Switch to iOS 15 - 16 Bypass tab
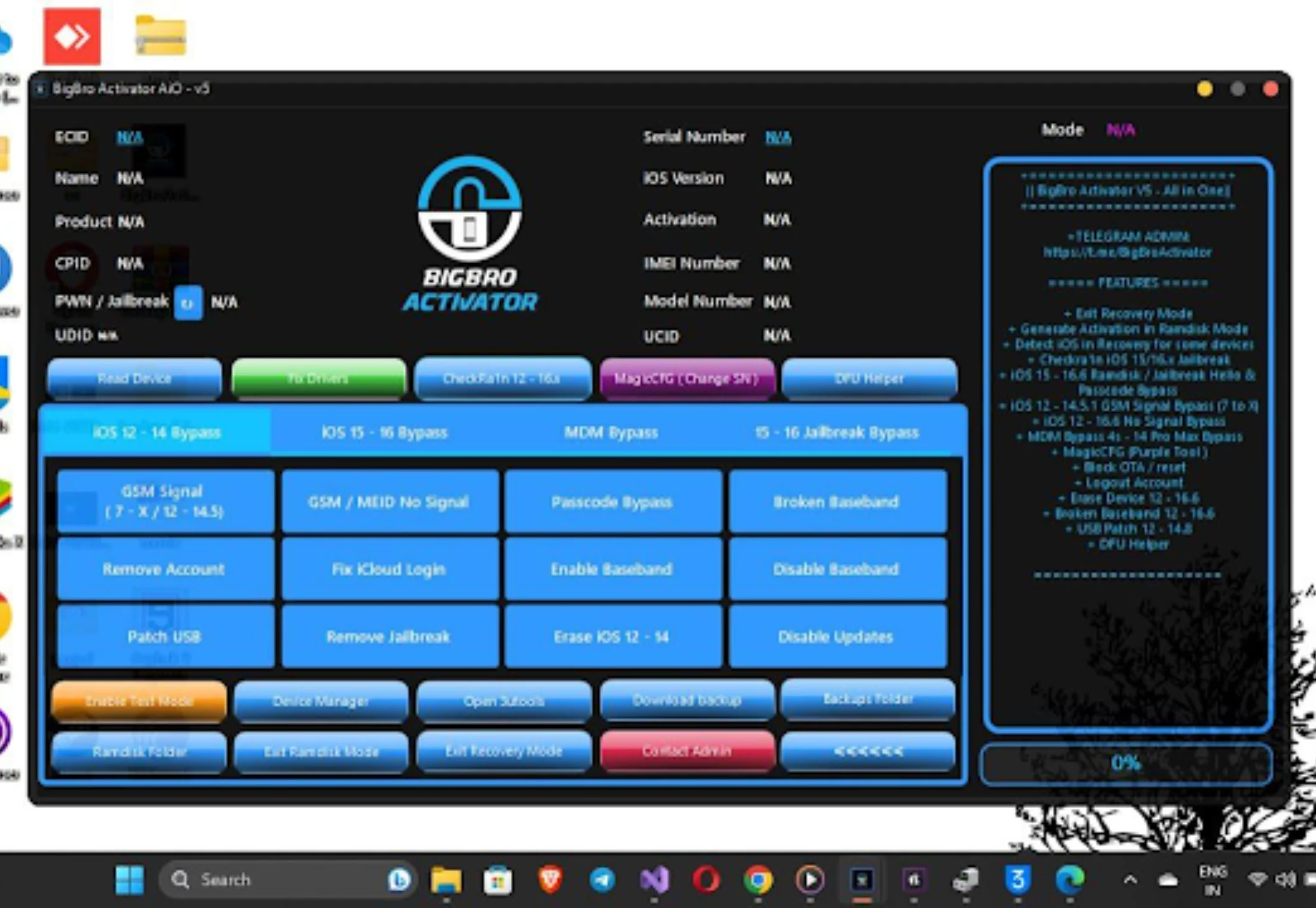This screenshot has width=1316, height=908. (x=384, y=432)
